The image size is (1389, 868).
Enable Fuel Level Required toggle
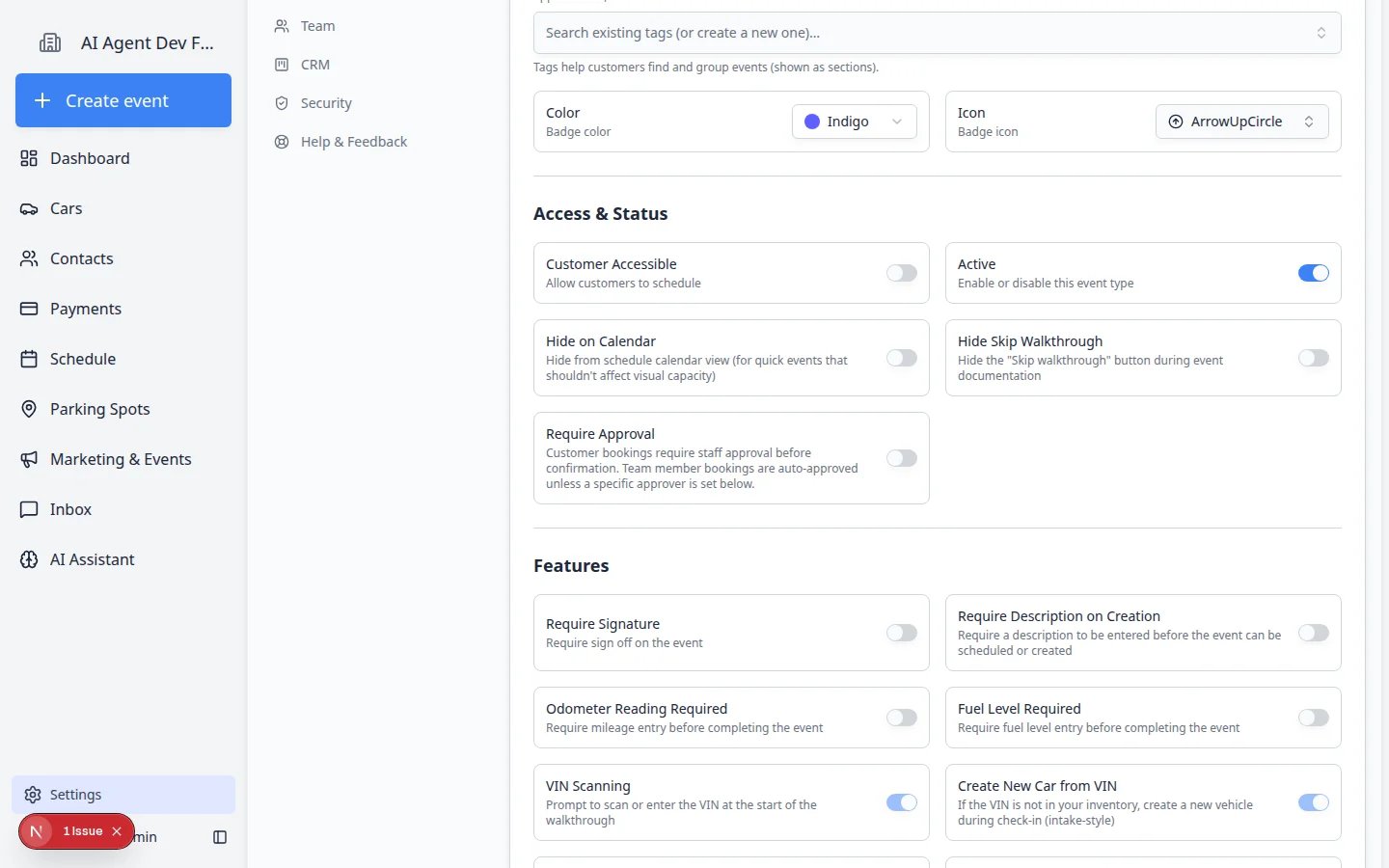[1314, 718]
